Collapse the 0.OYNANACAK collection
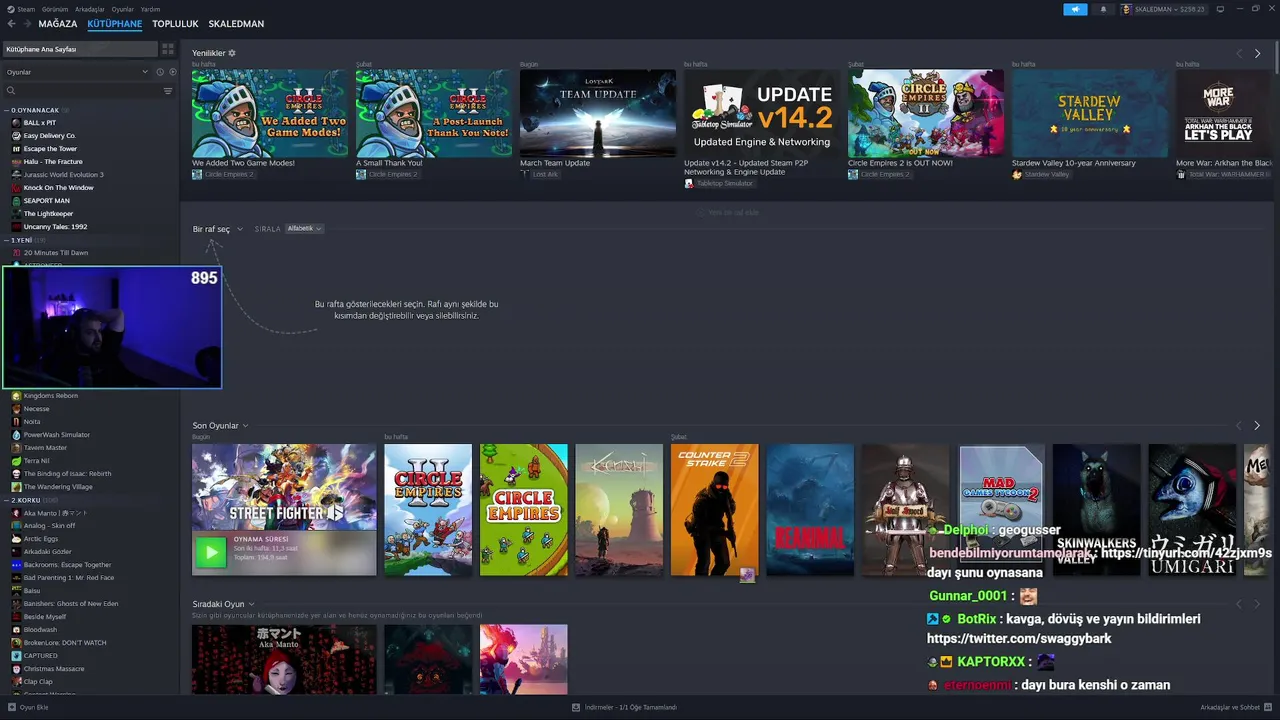The height and width of the screenshot is (720, 1280). [6, 110]
